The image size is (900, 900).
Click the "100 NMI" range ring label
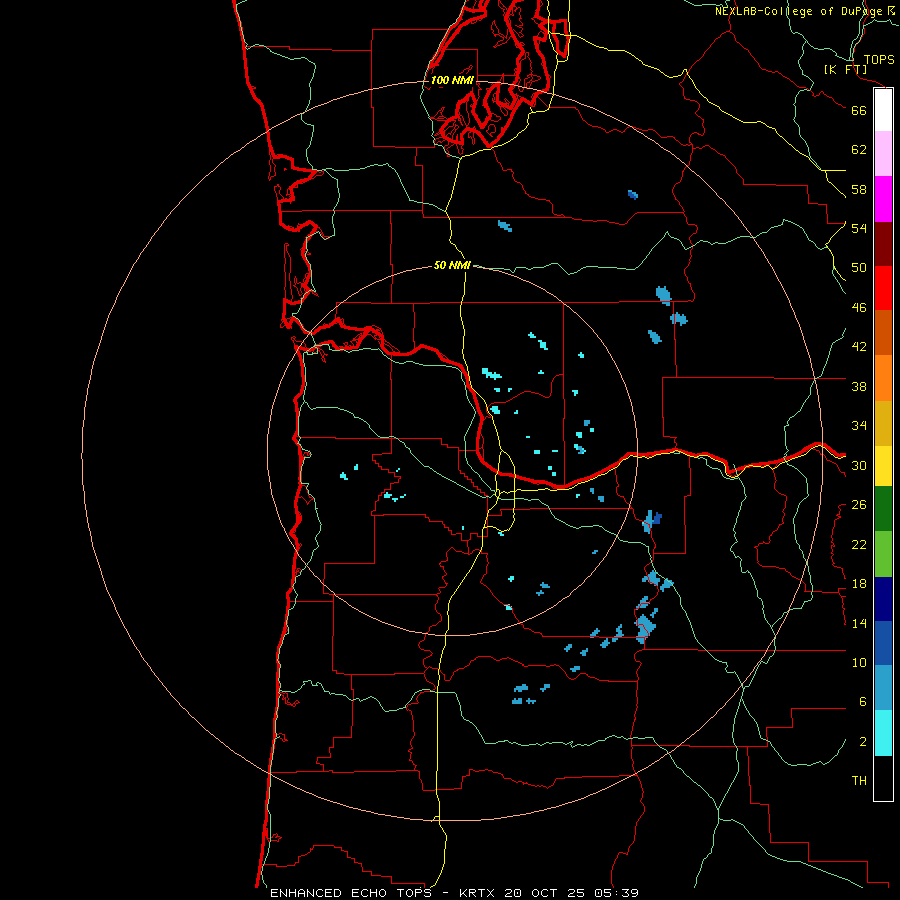click(452, 80)
